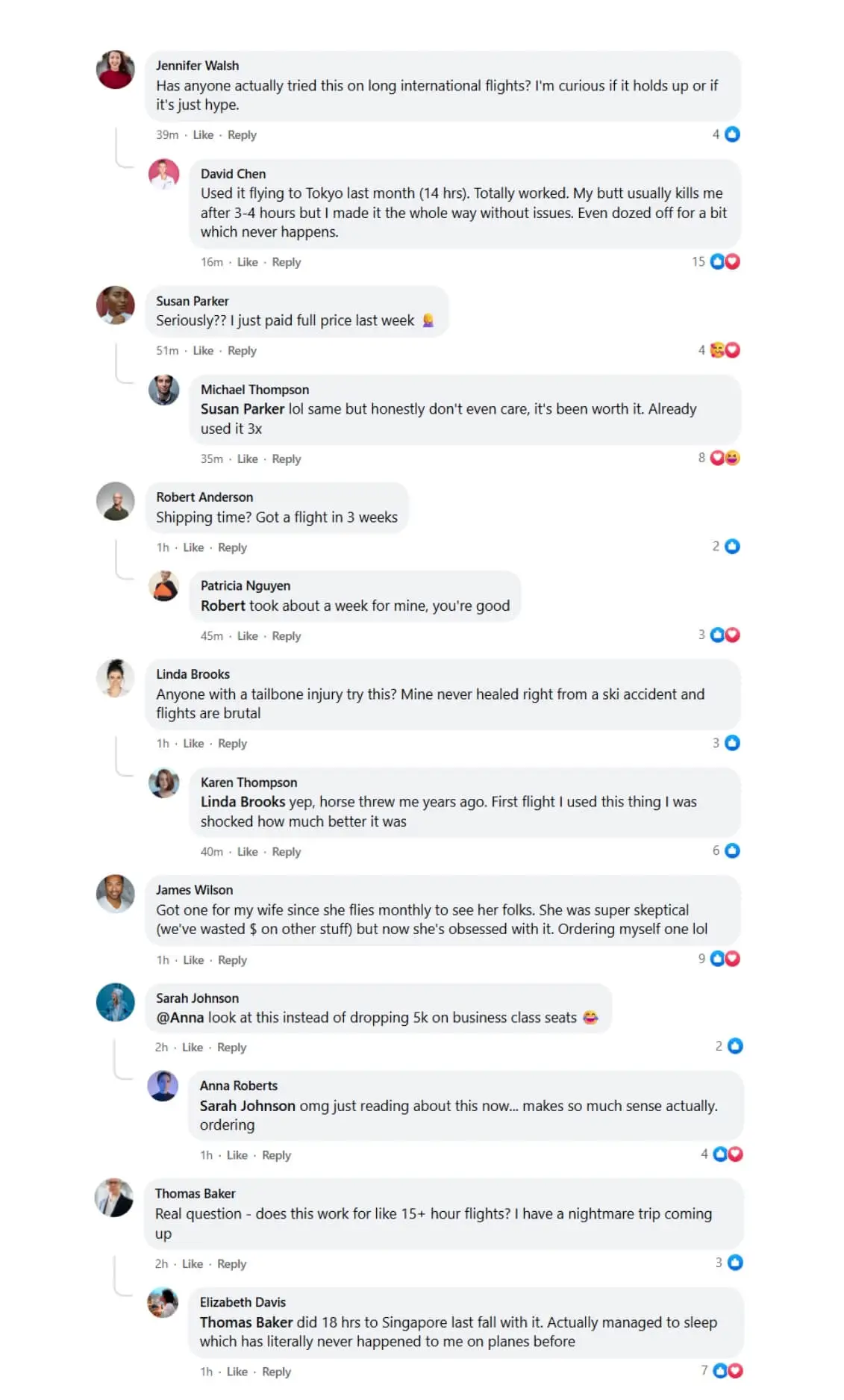
Task: Open reactions on Michael Thompson's reply
Action: (x=724, y=458)
